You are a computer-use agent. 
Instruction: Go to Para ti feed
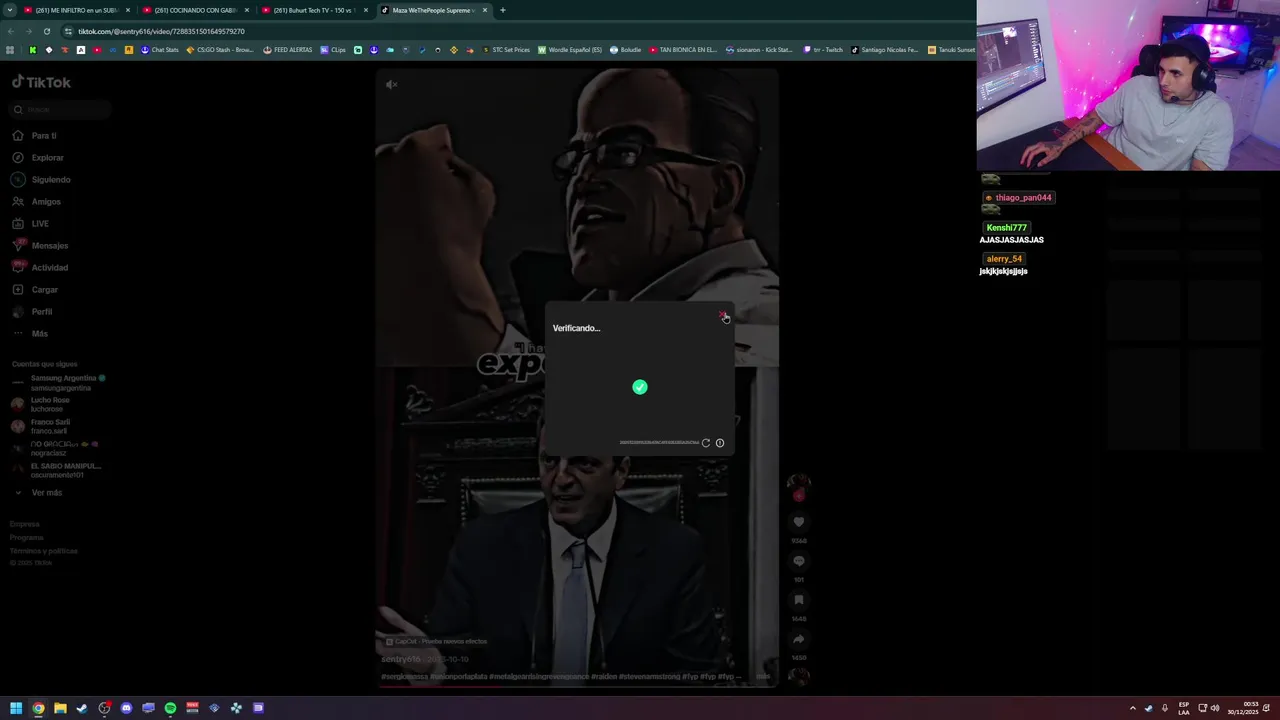tap(43, 135)
